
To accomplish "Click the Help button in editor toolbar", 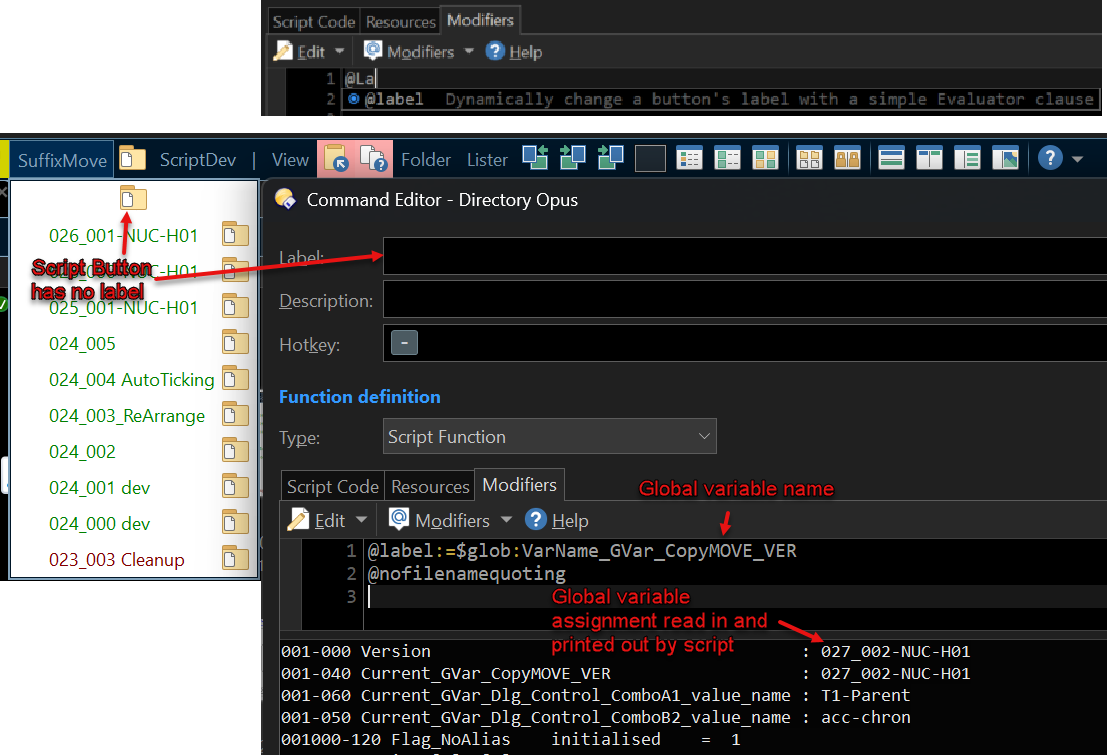I will tap(557, 521).
